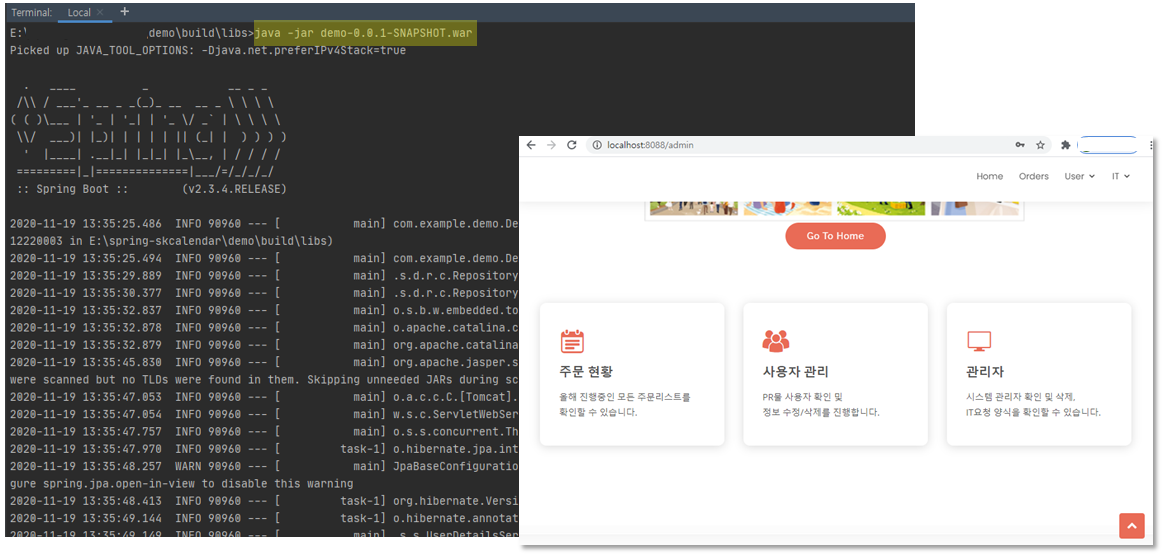Click the PR용 사용자 확인 description text
Image resolution: width=1166 pixels, height=556 pixels.
(822, 404)
